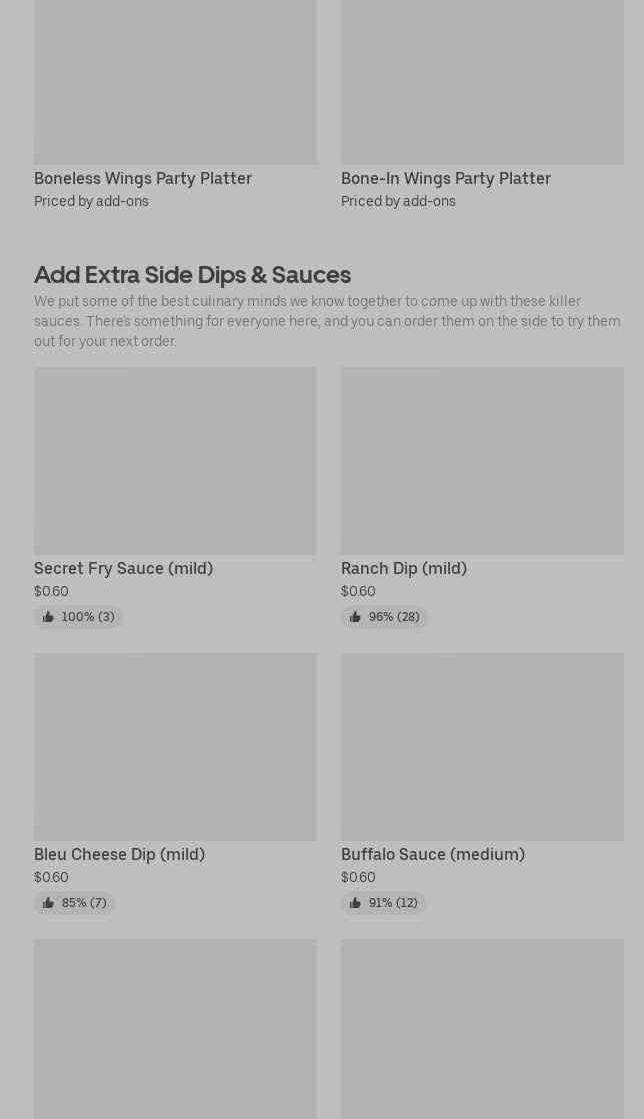Click thumbs-up icon under Buffalo Sauce
644x1119 pixels.
(x=355, y=903)
